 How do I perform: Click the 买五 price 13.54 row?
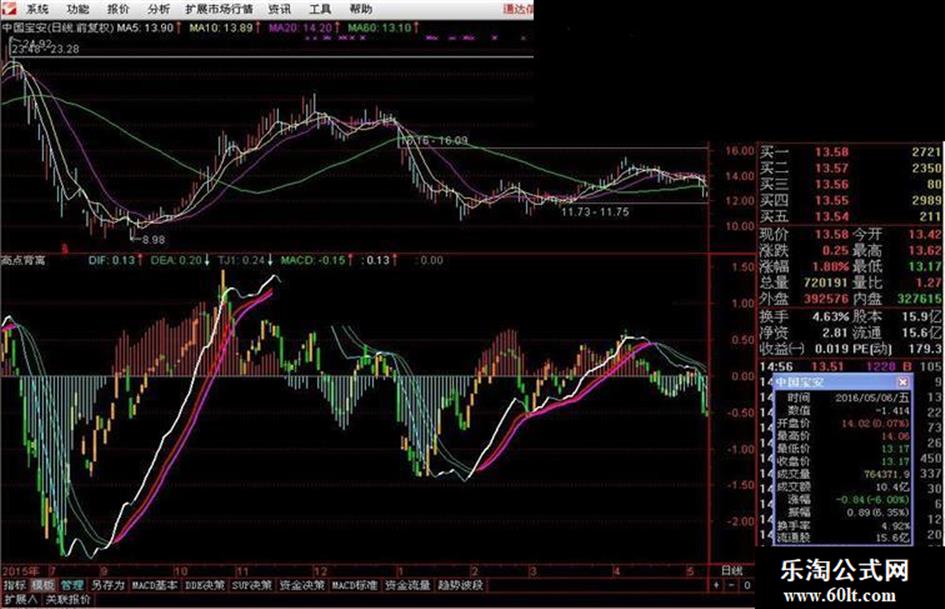tap(850, 216)
